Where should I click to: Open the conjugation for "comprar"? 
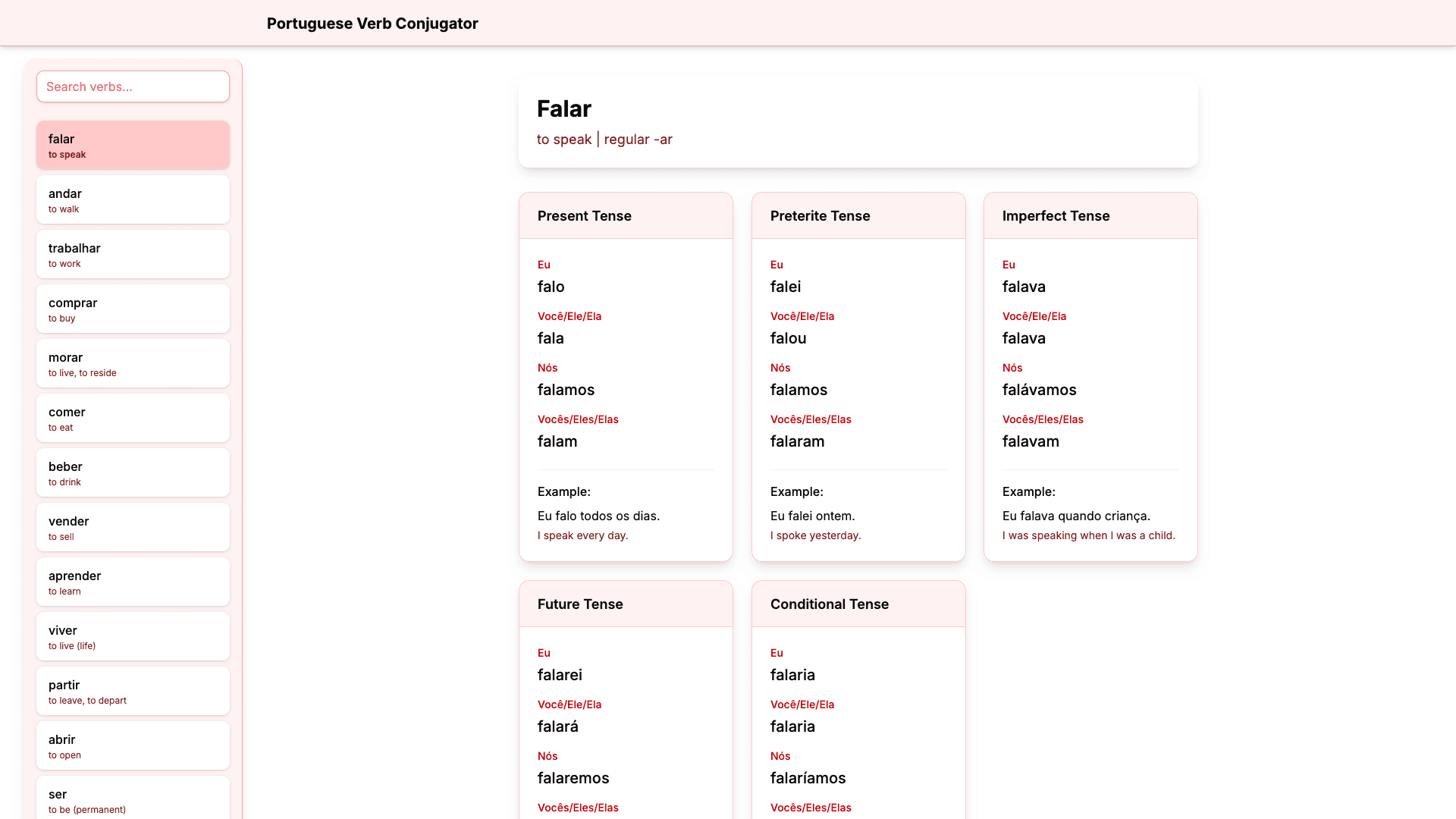133,309
